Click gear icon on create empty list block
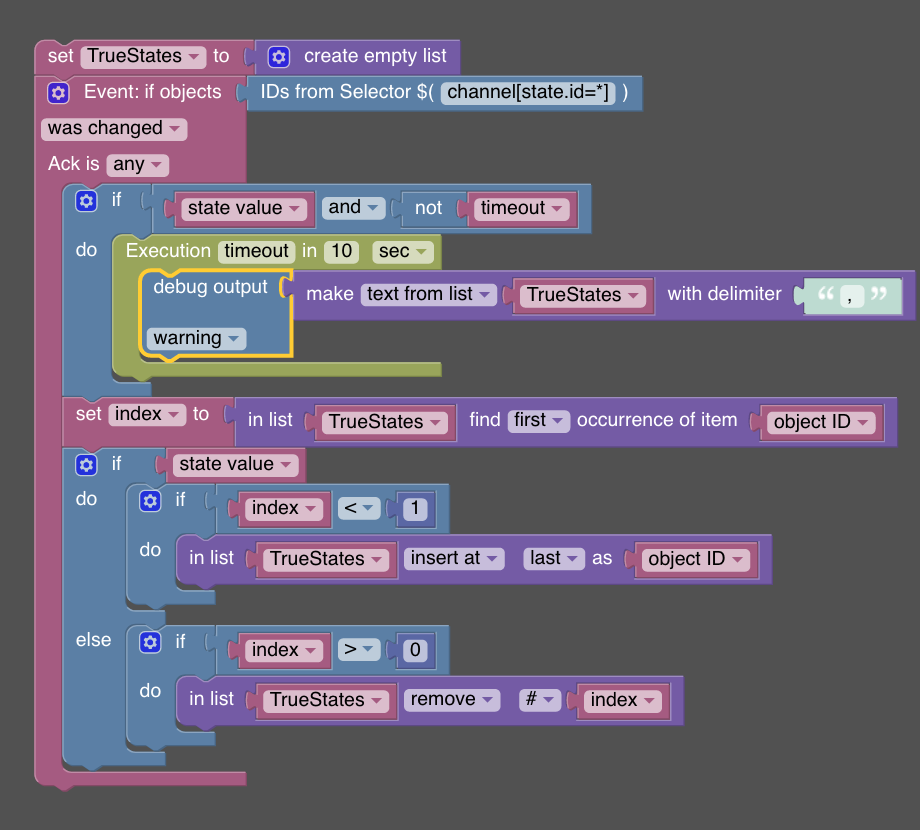This screenshot has height=830, width=920. 279,57
